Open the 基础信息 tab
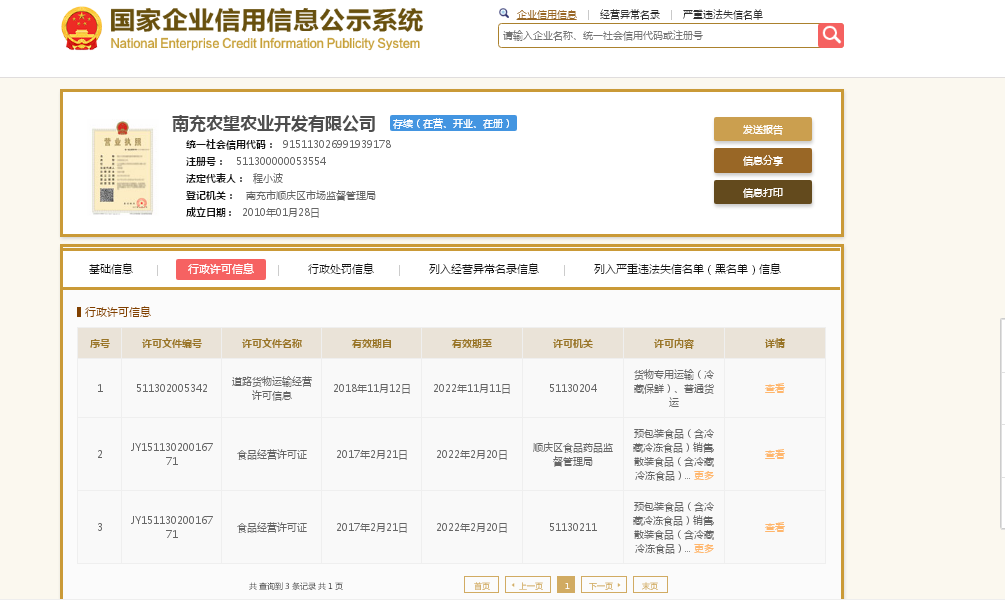The height and width of the screenshot is (602, 1005). 111,269
